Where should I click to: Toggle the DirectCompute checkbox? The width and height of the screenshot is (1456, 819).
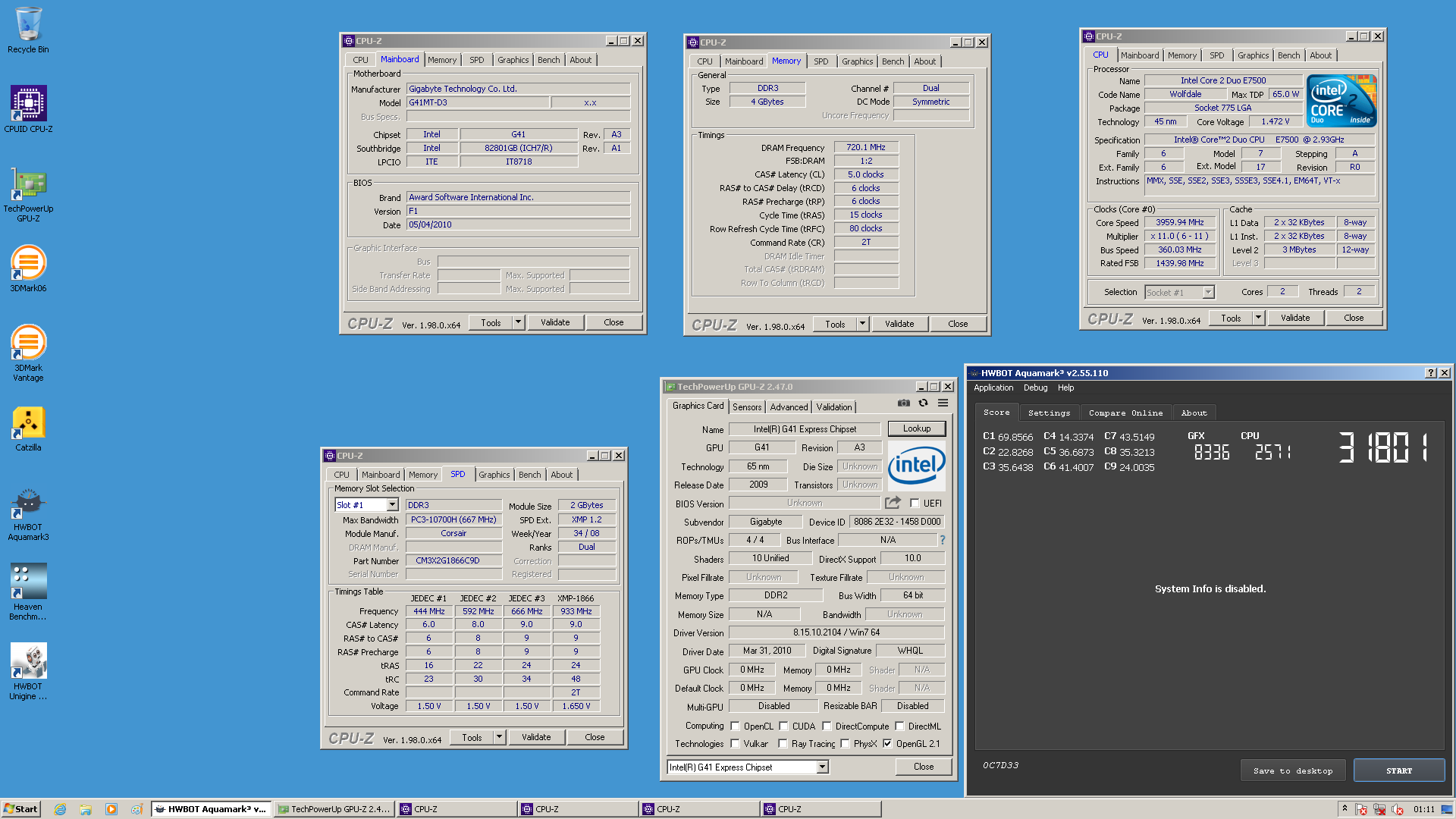(827, 726)
